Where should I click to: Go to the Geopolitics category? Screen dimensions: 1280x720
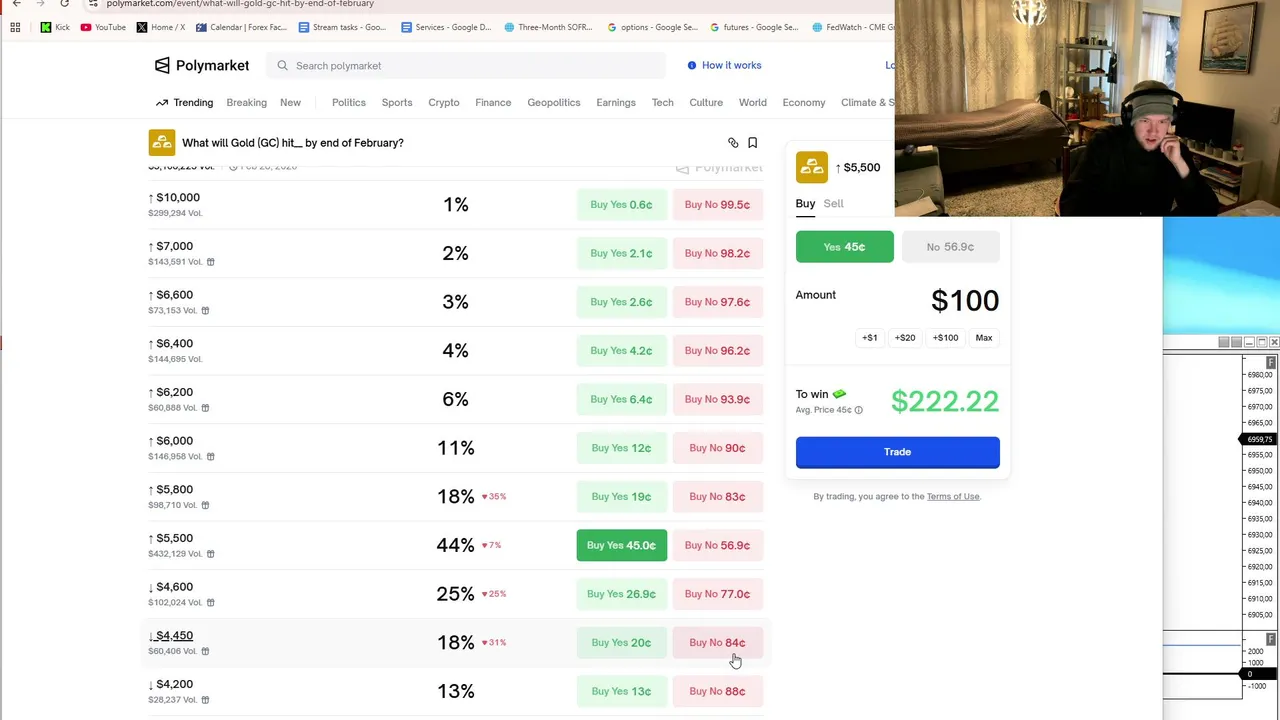click(554, 102)
